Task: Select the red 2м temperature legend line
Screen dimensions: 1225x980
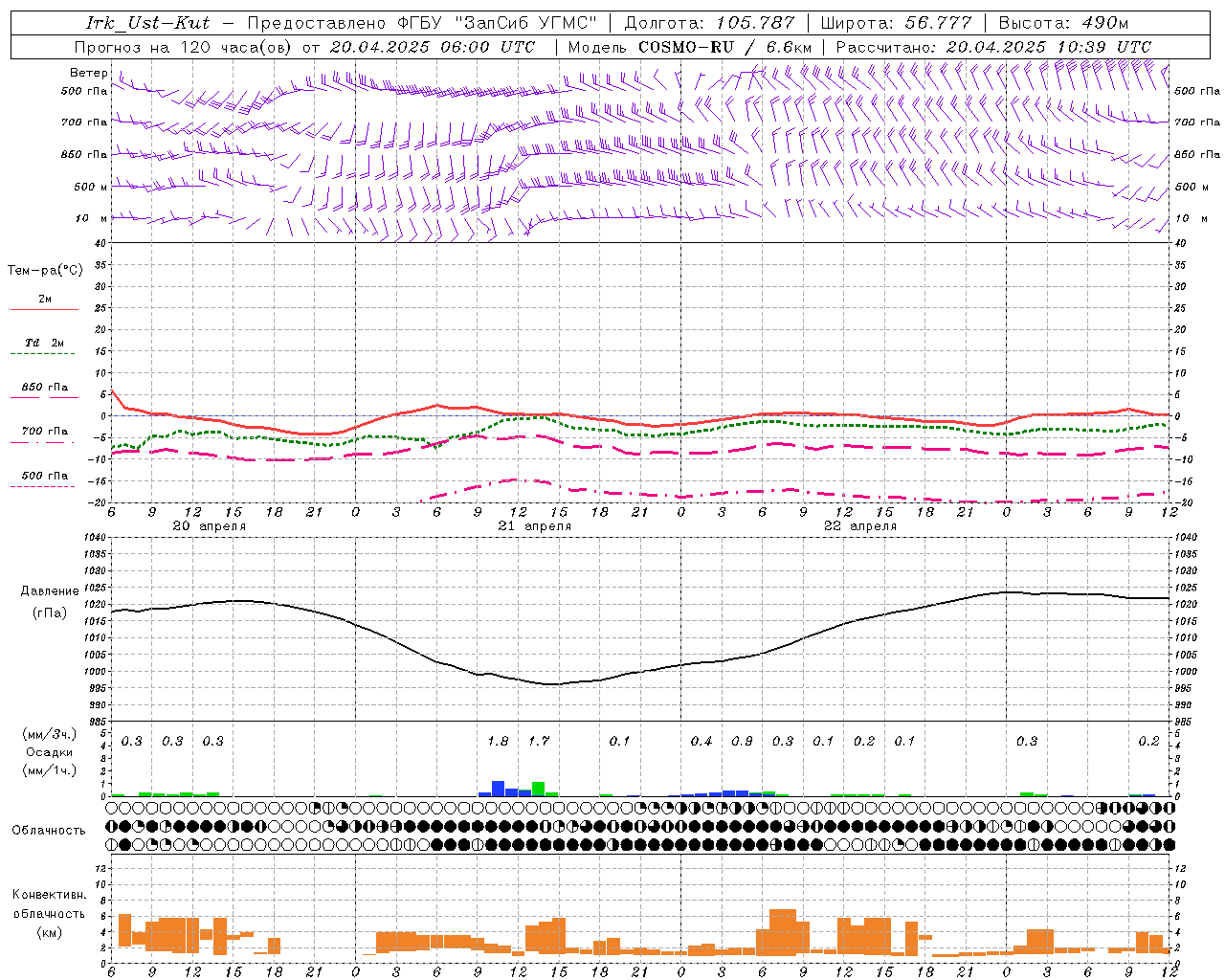Action: [x=44, y=309]
